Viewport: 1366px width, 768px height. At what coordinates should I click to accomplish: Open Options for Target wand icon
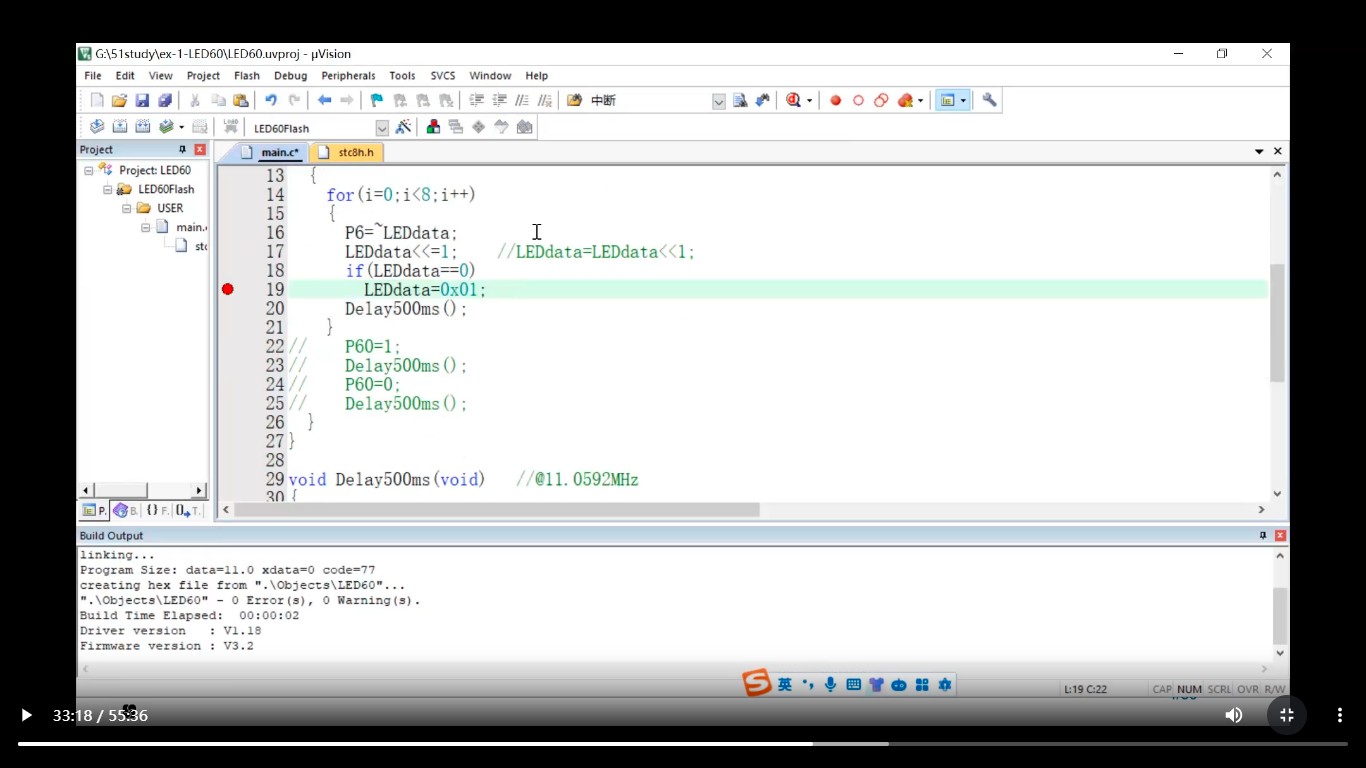tap(403, 127)
